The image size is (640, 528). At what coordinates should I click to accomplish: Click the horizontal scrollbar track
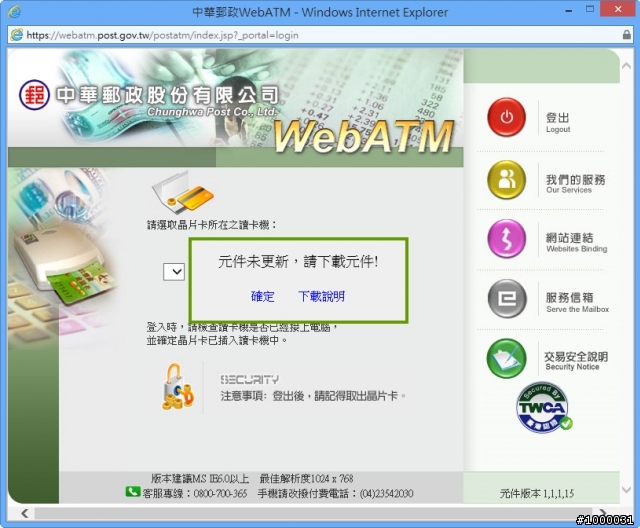coord(314,513)
